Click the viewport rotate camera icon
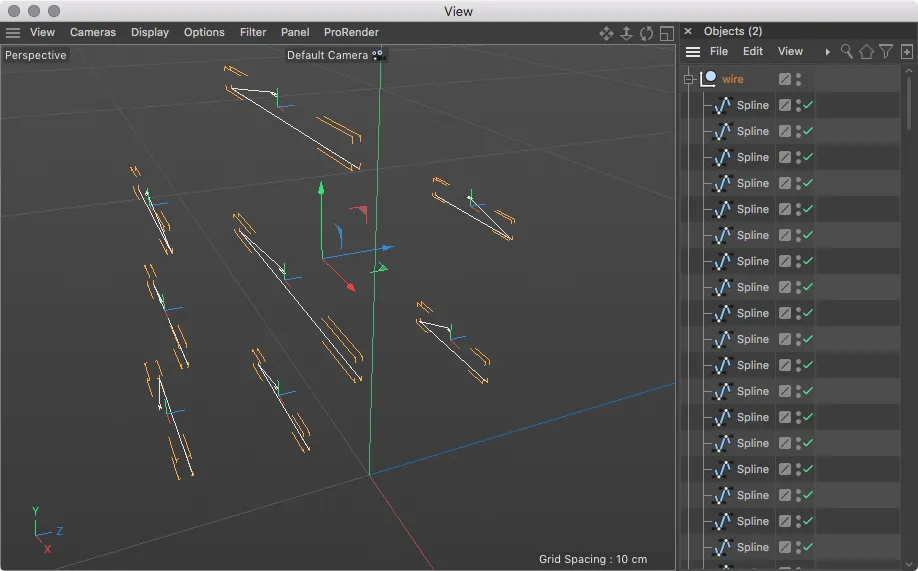 tap(646, 33)
